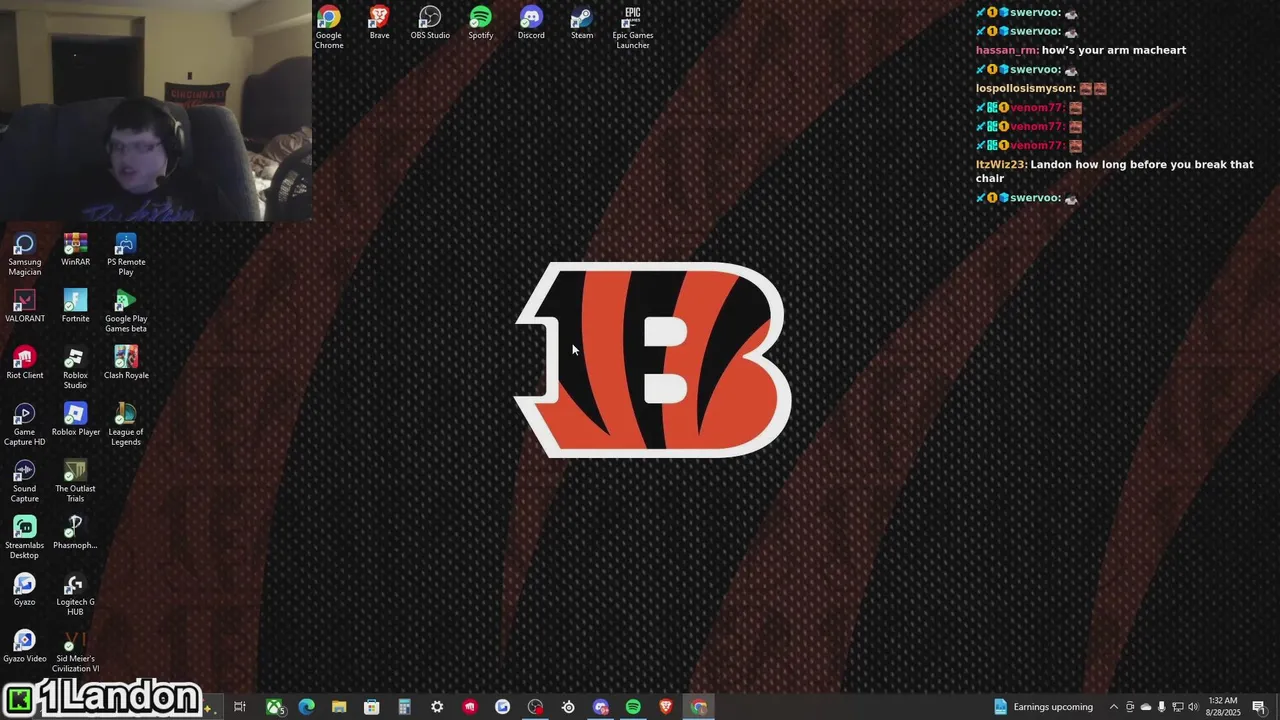Switch to OBS Studio taskbar icon
Image resolution: width=1280 pixels, height=720 pixels.
(535, 707)
